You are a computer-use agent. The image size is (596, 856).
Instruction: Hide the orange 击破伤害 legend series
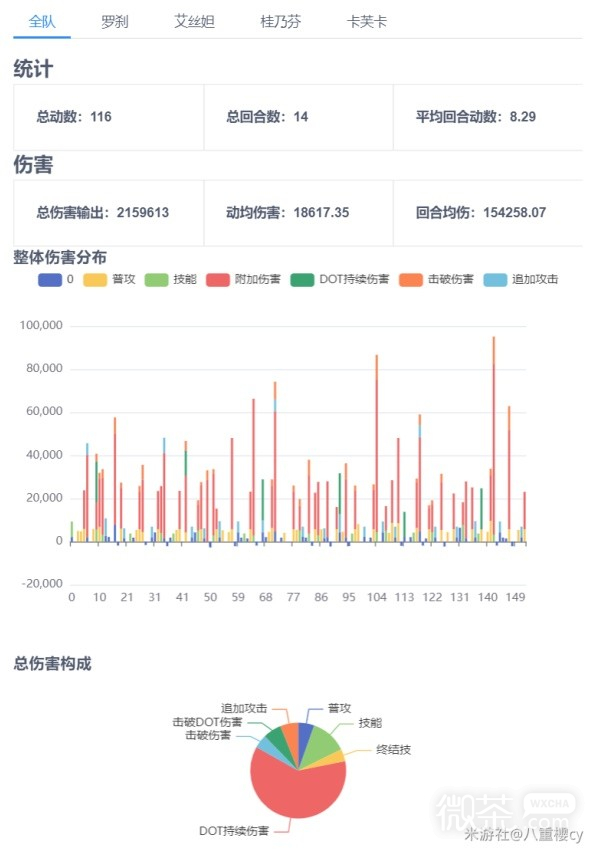point(437,280)
